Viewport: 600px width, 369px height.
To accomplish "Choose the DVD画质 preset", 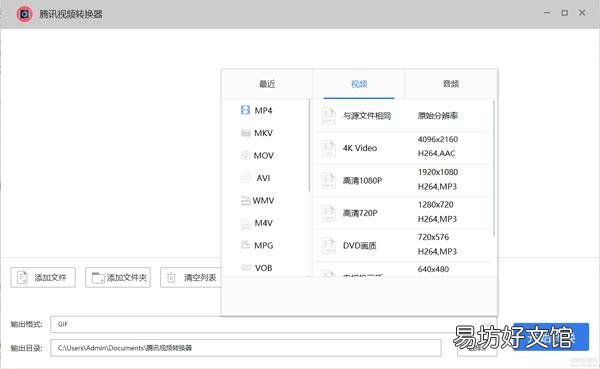I will 402,246.
